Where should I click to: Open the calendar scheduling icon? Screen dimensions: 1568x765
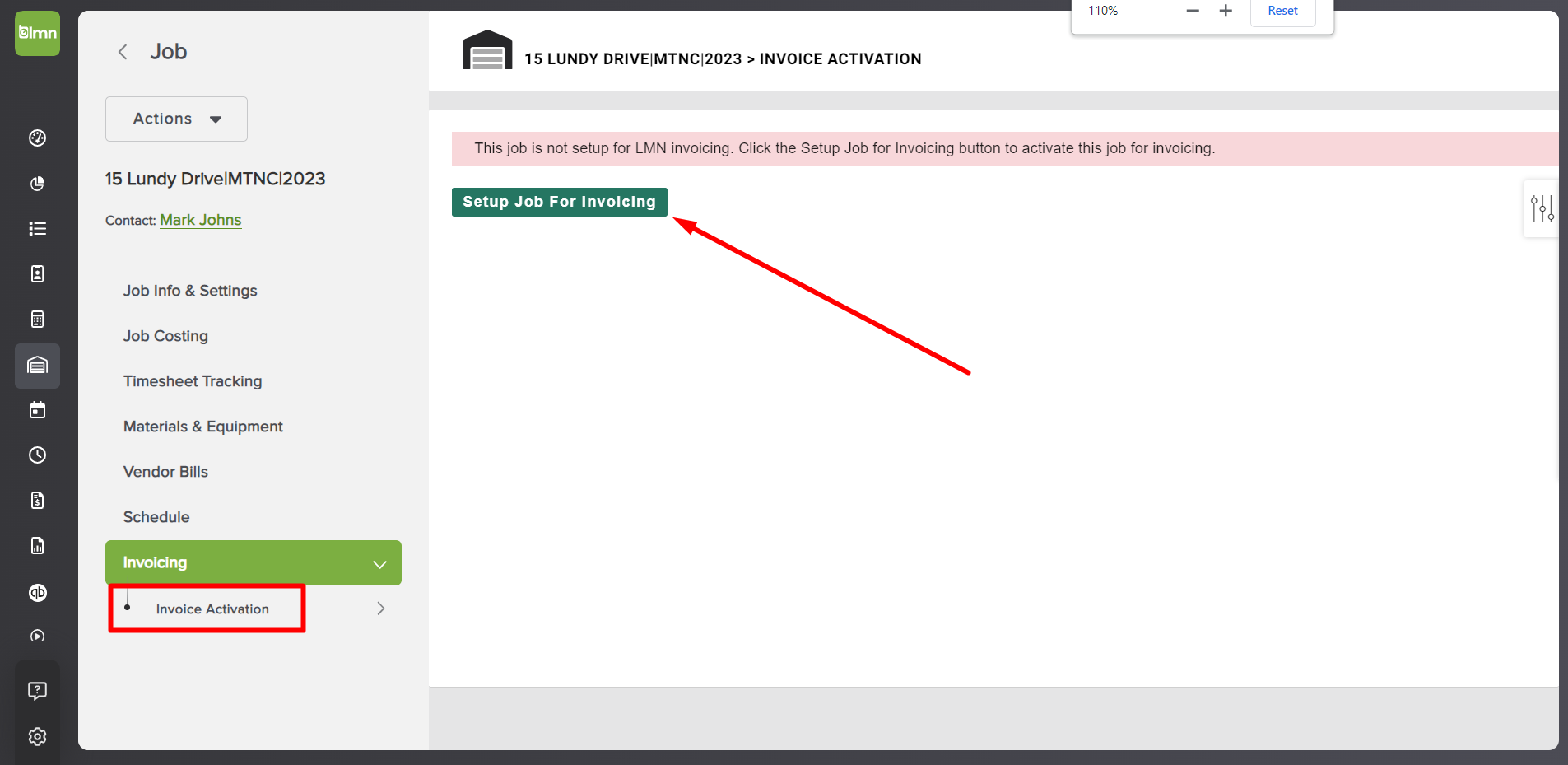click(37, 409)
